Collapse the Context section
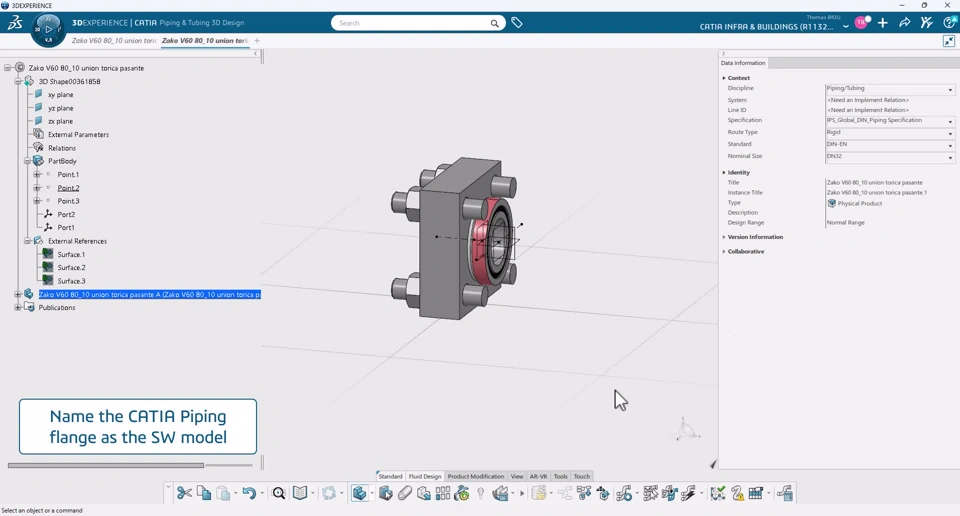Viewport: 960px width, 516px height. (x=724, y=78)
